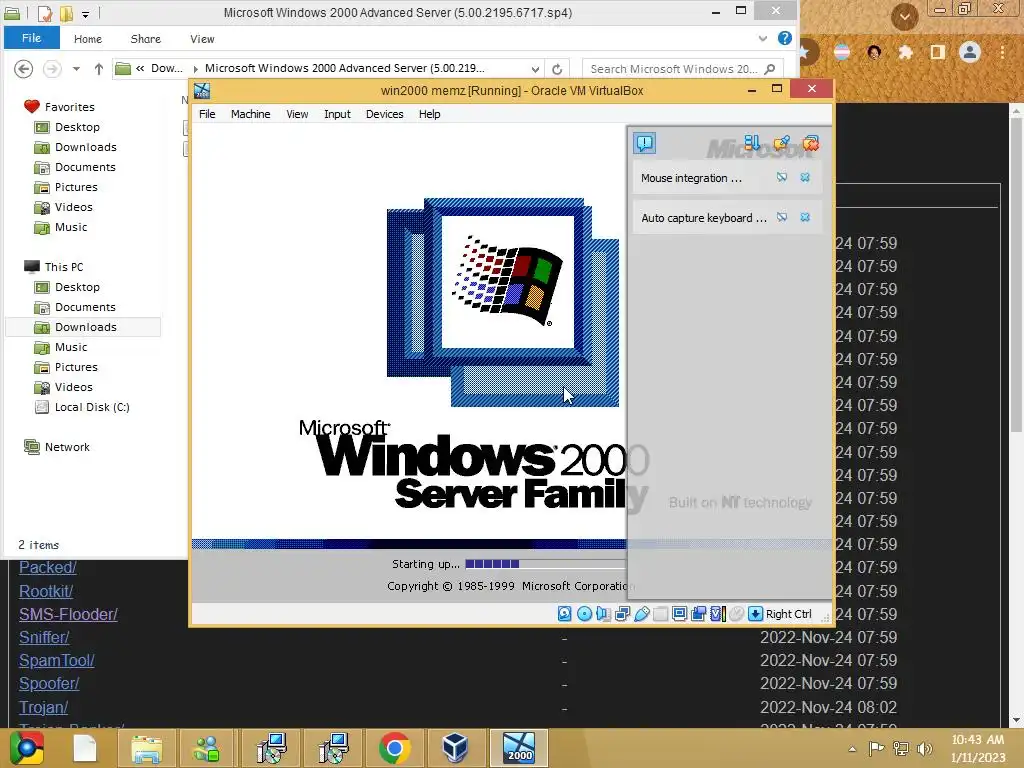Switch to Explorer View ribbon tab
The height and width of the screenshot is (768, 1024).
pos(202,39)
